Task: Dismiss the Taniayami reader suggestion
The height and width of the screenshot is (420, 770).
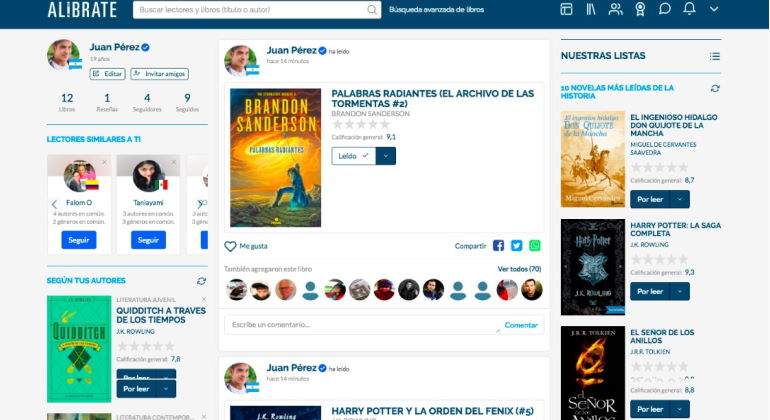Action: [174, 162]
